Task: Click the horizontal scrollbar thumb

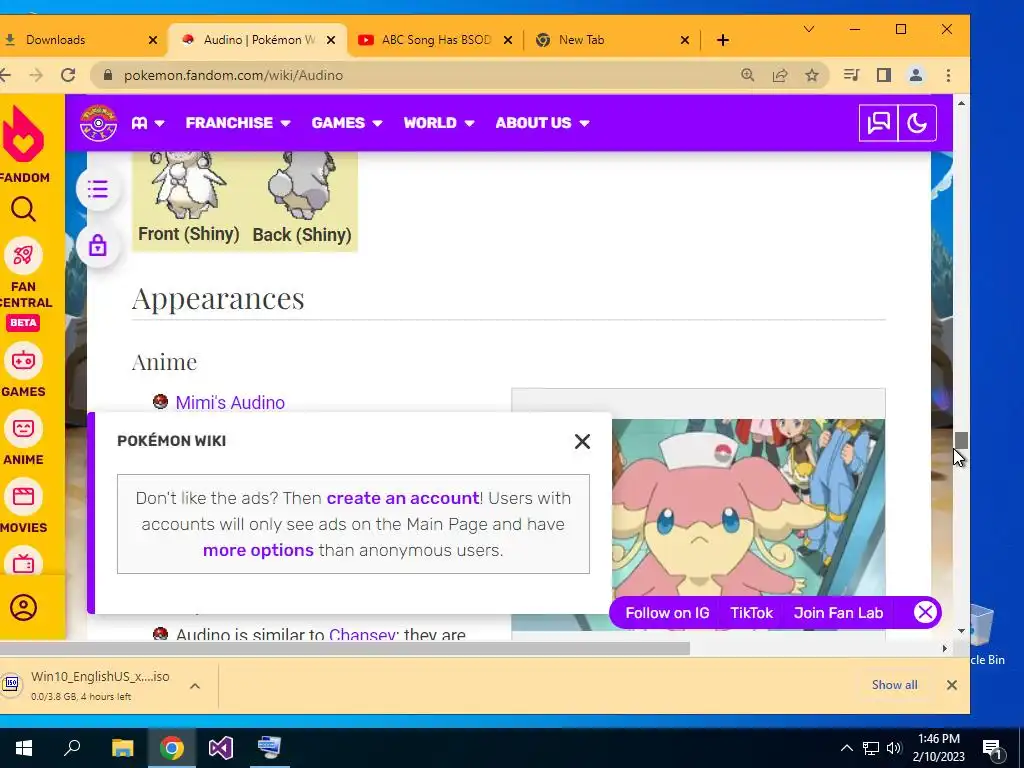Action: coord(345,648)
